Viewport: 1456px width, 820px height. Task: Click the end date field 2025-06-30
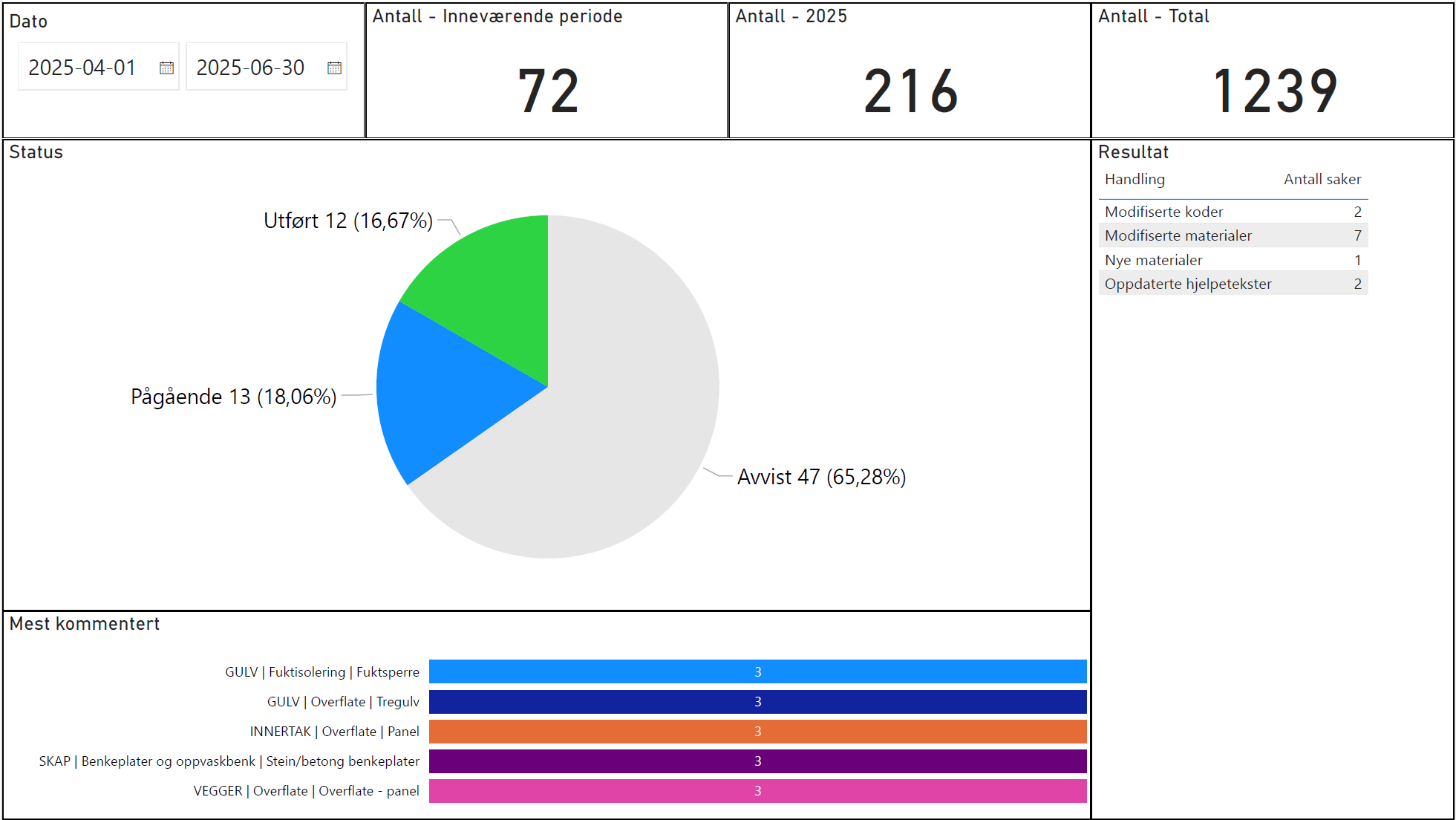[x=250, y=68]
